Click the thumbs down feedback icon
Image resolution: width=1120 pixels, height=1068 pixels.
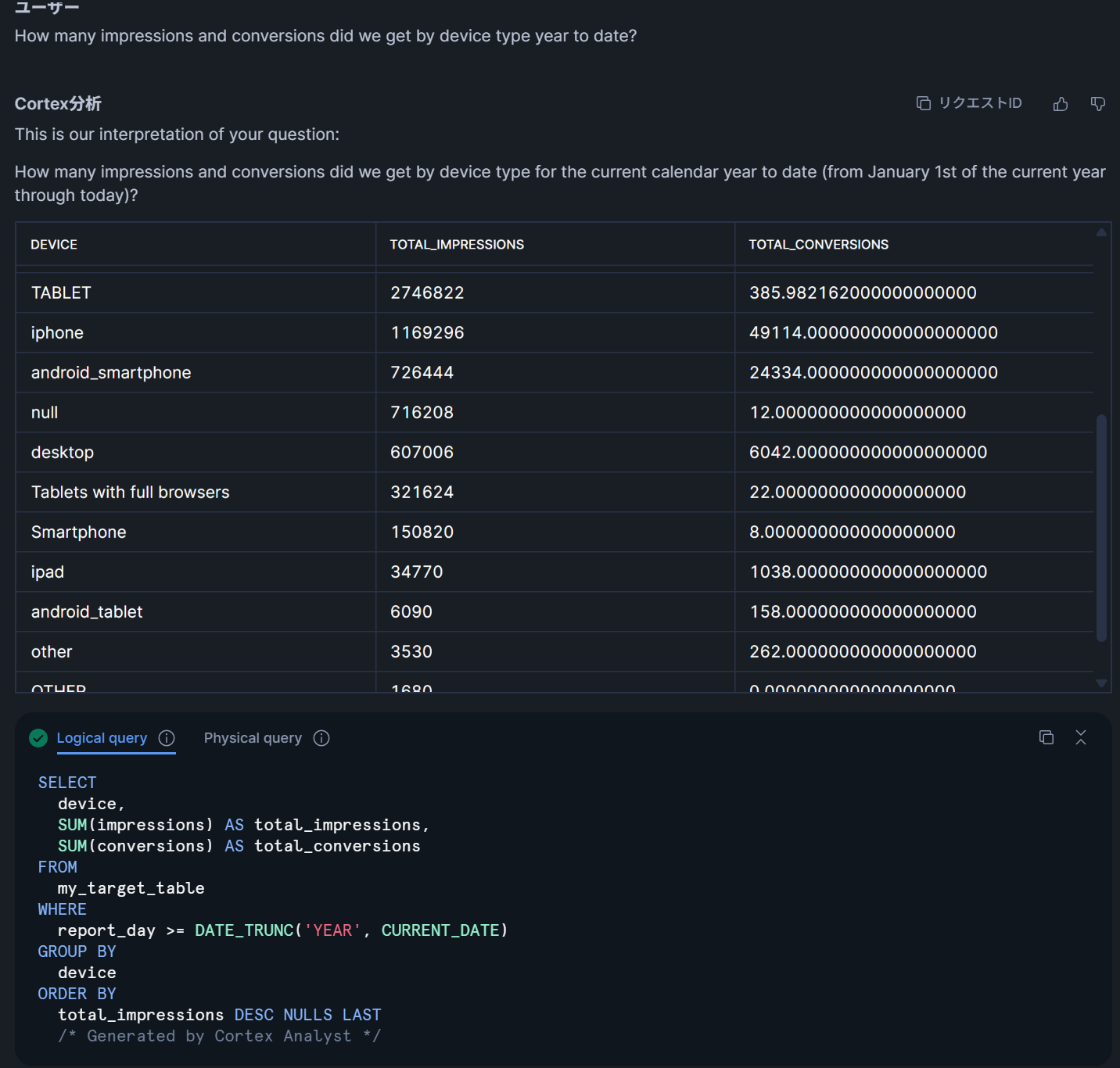[x=1097, y=104]
